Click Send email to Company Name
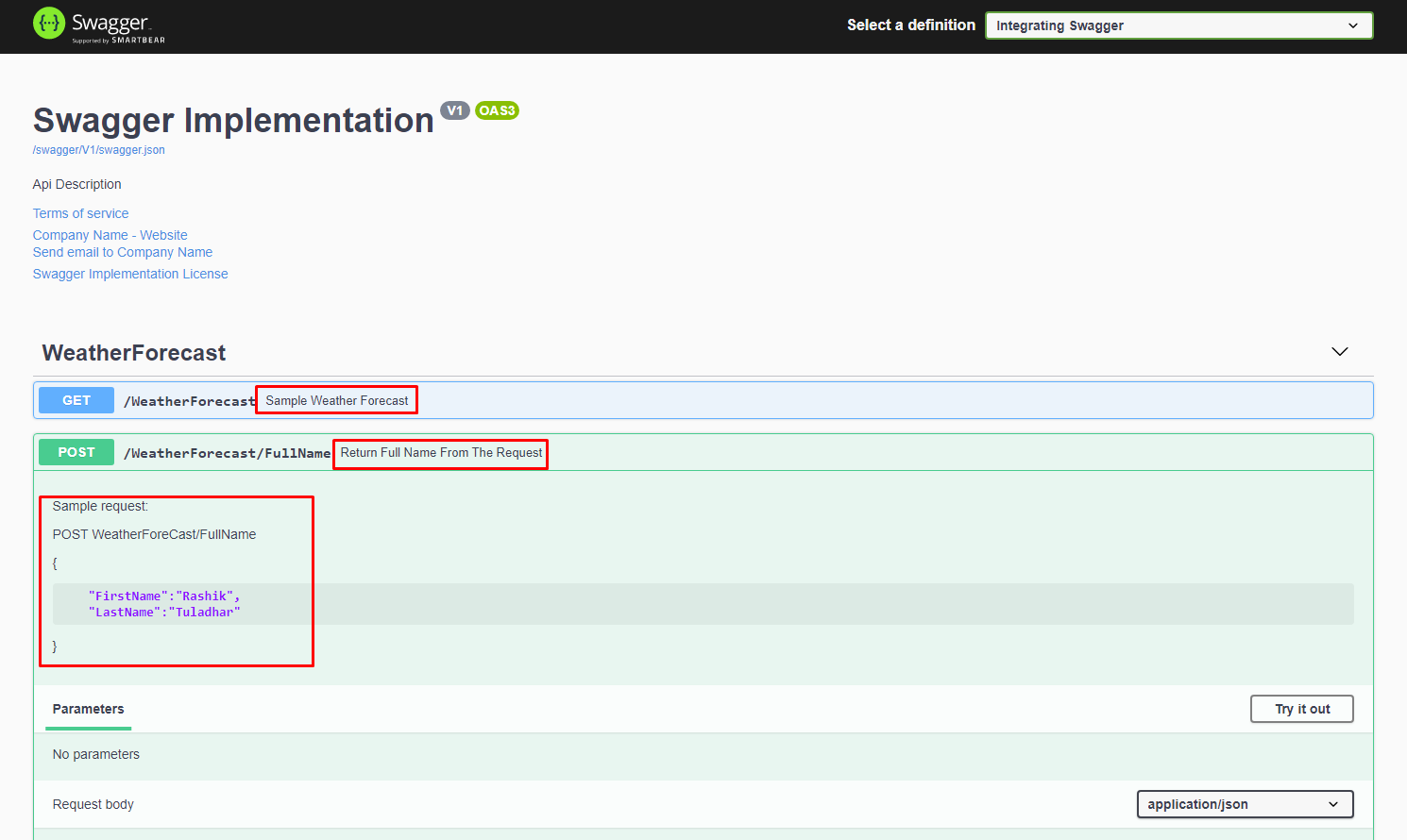1407x840 pixels. [x=122, y=252]
